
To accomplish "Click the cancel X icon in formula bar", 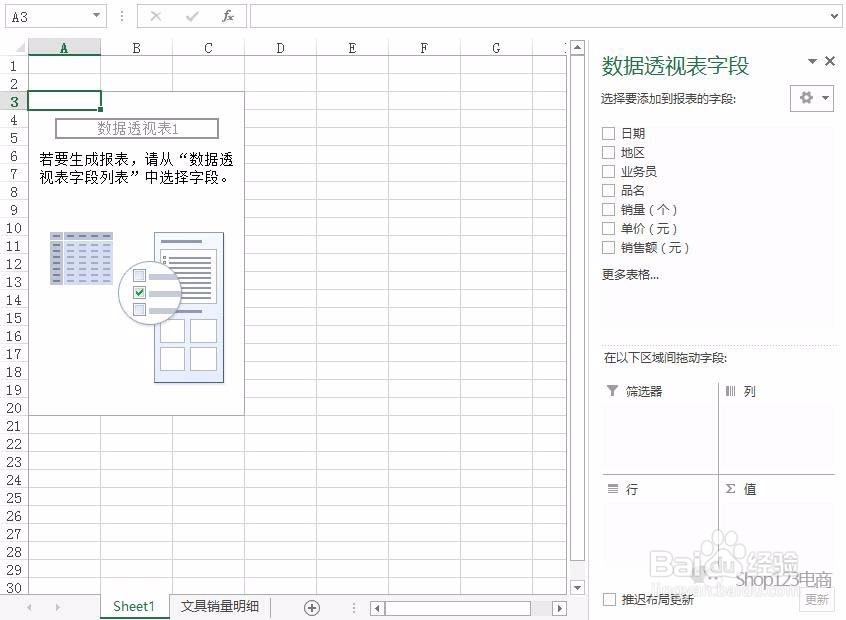I will tap(155, 16).
